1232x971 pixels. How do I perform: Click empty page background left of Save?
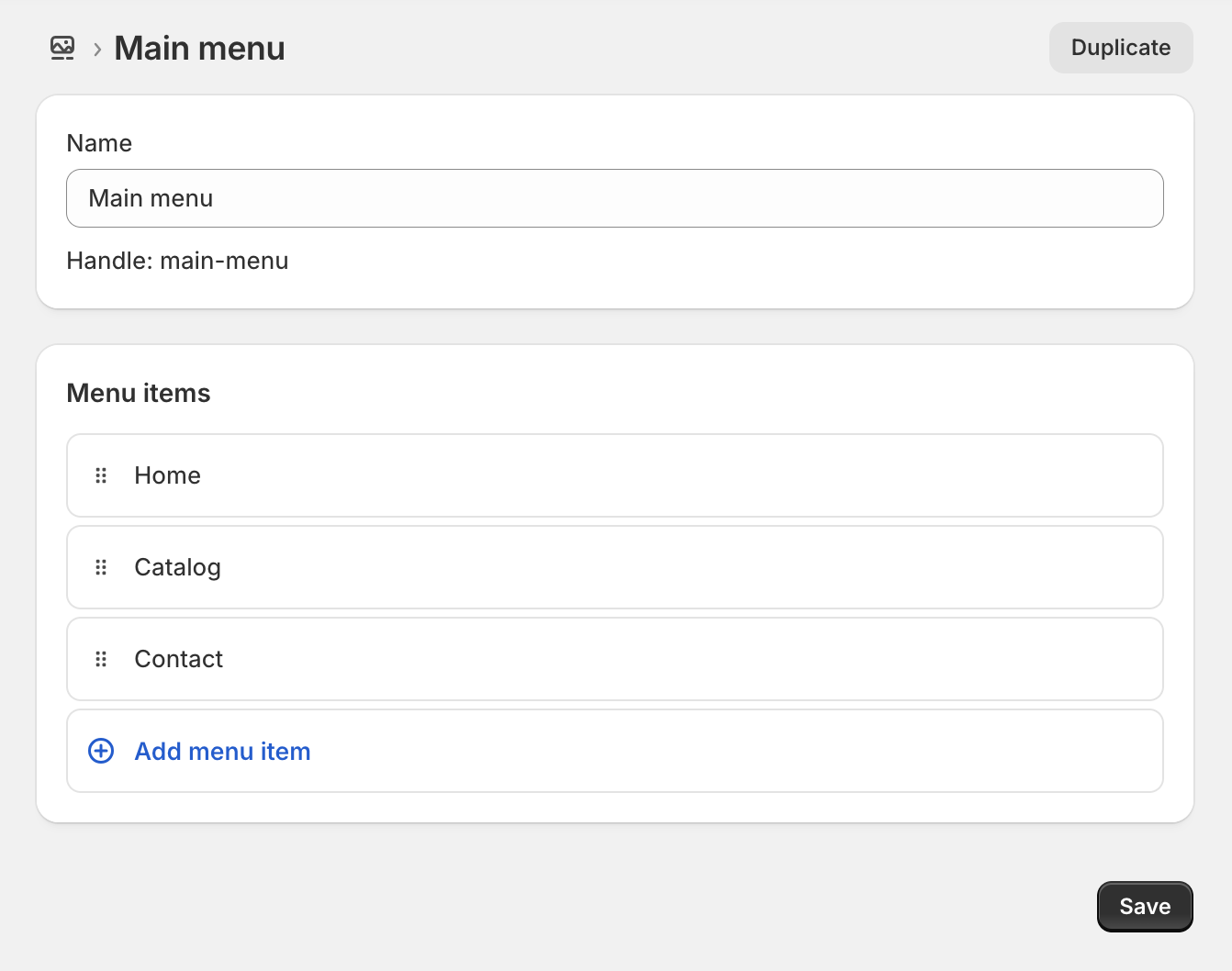click(643, 907)
